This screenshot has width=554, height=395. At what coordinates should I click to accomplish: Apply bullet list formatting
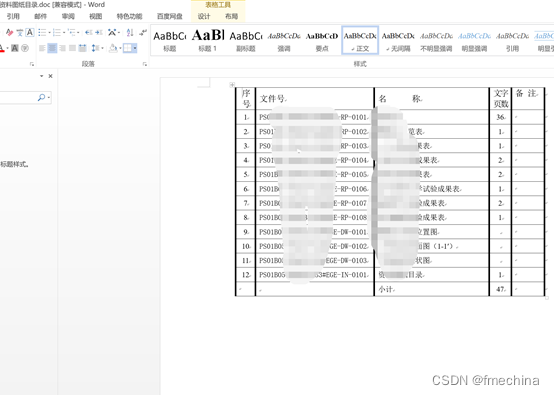pyautogui.click(x=42, y=33)
